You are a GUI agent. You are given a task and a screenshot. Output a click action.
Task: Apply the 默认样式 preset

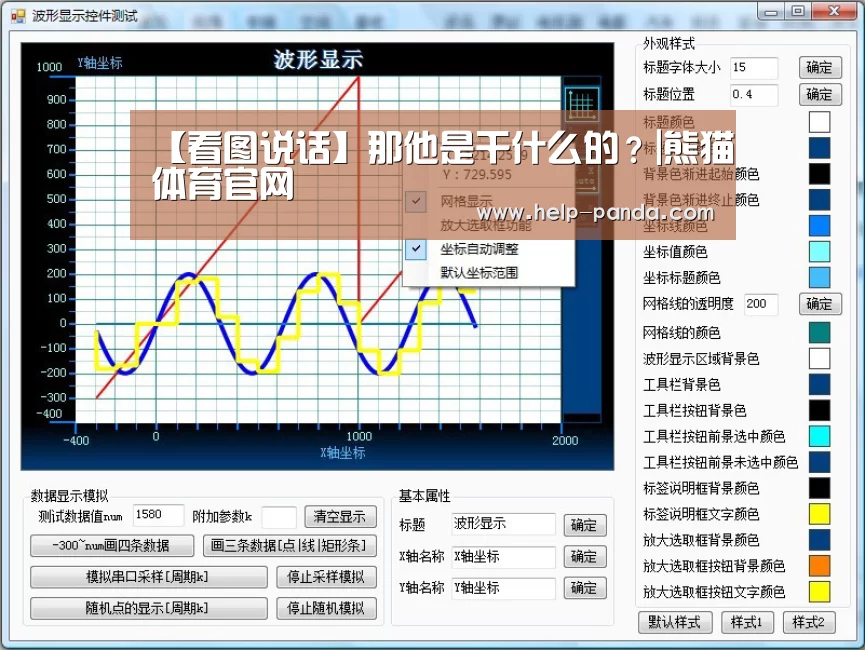click(x=675, y=622)
